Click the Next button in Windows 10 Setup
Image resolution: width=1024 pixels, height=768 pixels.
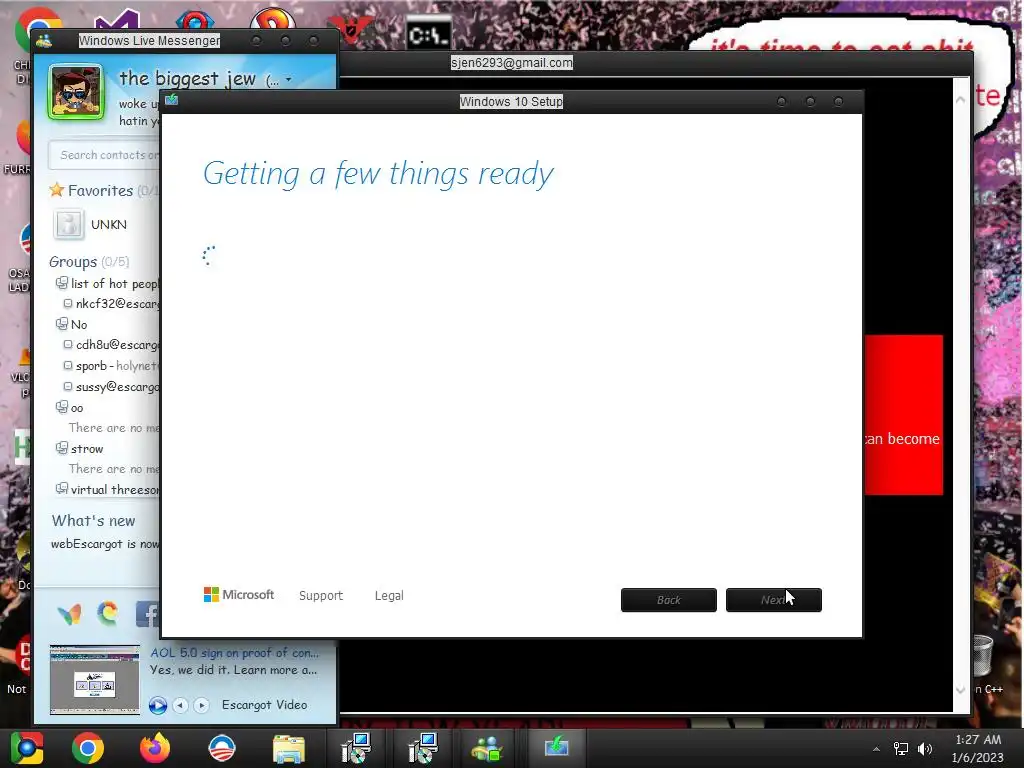coord(774,600)
